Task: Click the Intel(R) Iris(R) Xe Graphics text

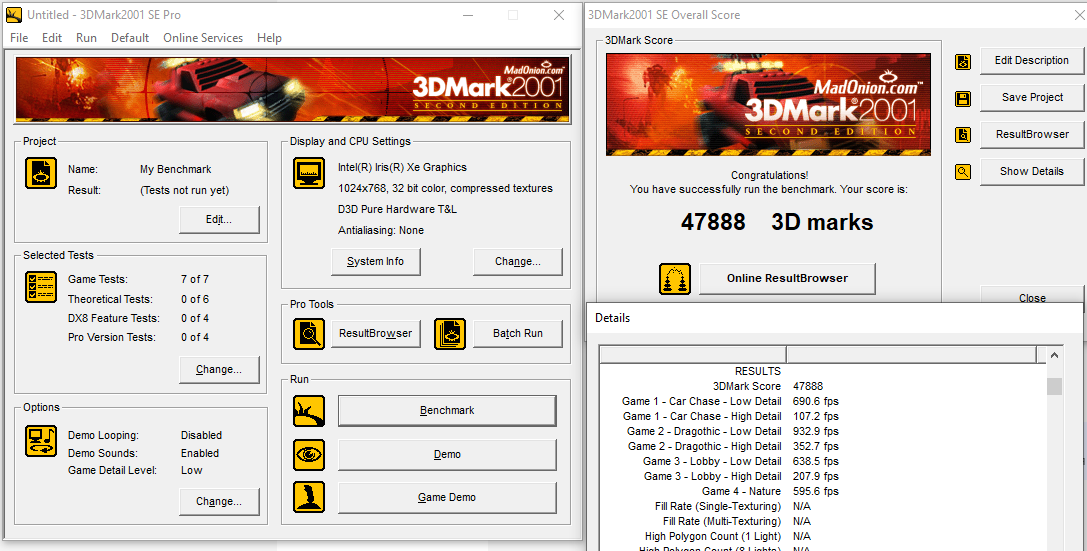Action: [x=402, y=168]
